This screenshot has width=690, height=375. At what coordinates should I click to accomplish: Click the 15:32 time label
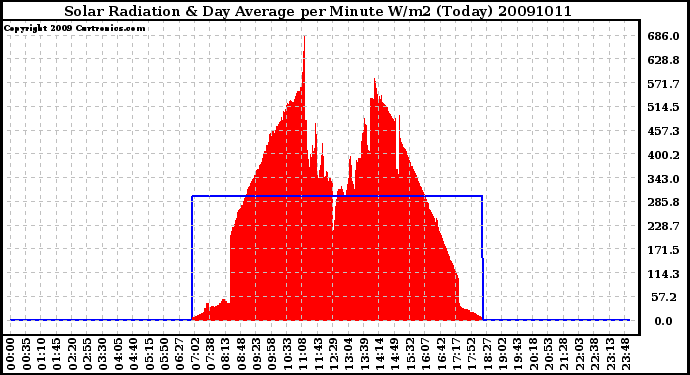[411, 354]
